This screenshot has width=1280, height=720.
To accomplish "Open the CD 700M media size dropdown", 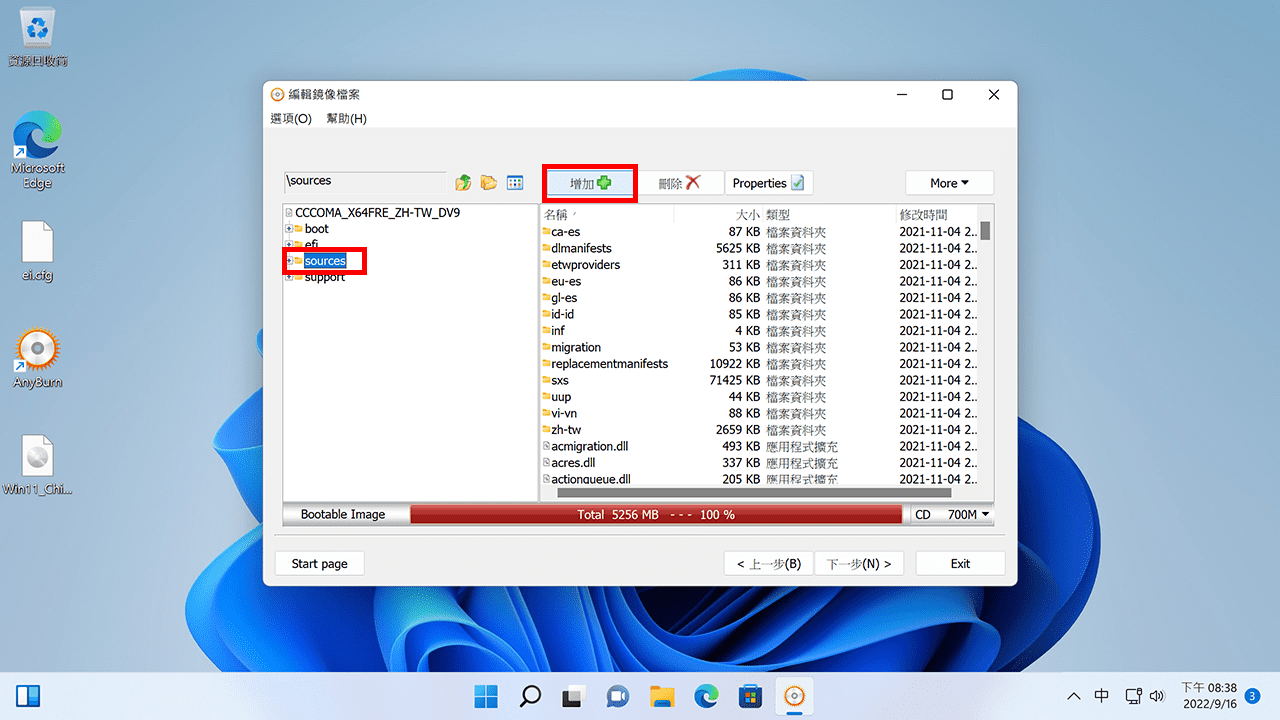I will point(951,515).
